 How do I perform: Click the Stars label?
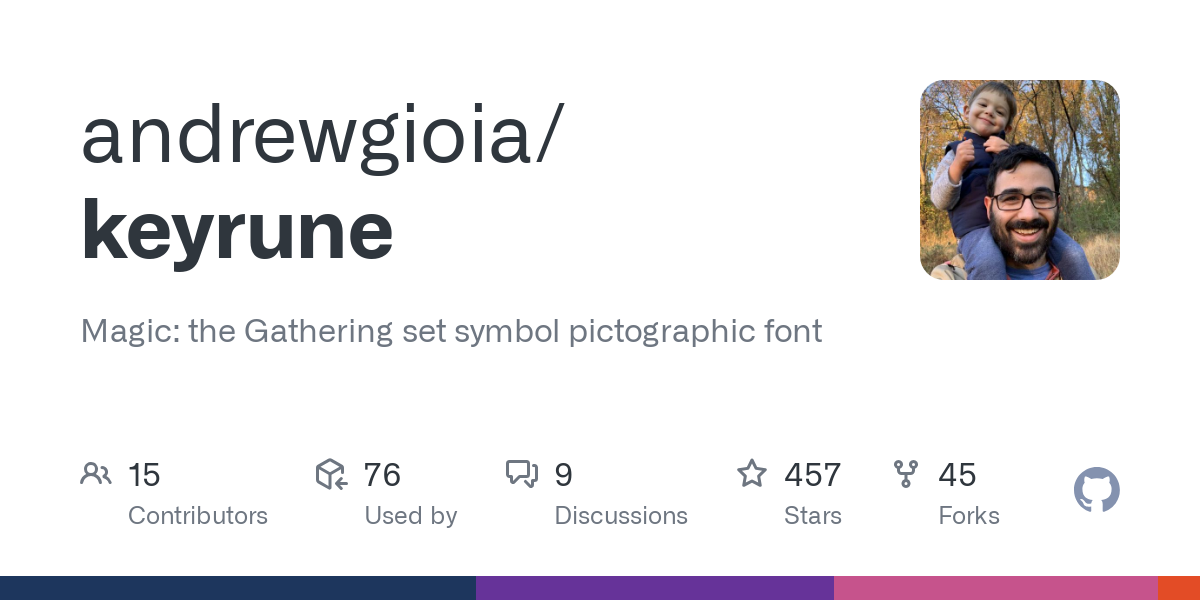coord(813,516)
